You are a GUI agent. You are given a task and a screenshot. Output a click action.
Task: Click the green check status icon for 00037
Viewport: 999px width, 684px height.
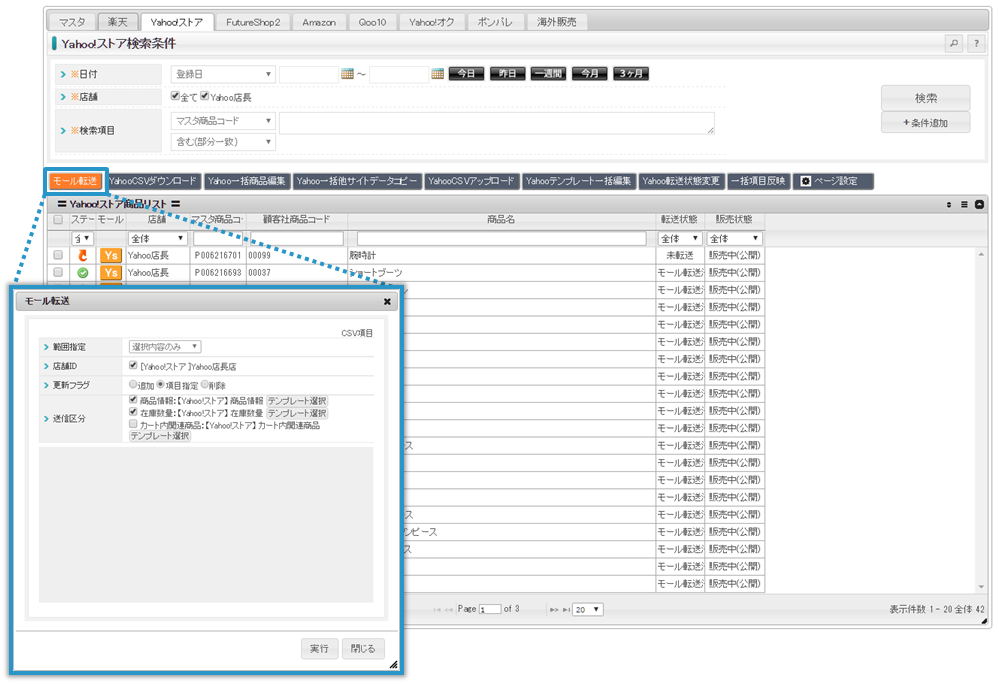click(x=82, y=273)
